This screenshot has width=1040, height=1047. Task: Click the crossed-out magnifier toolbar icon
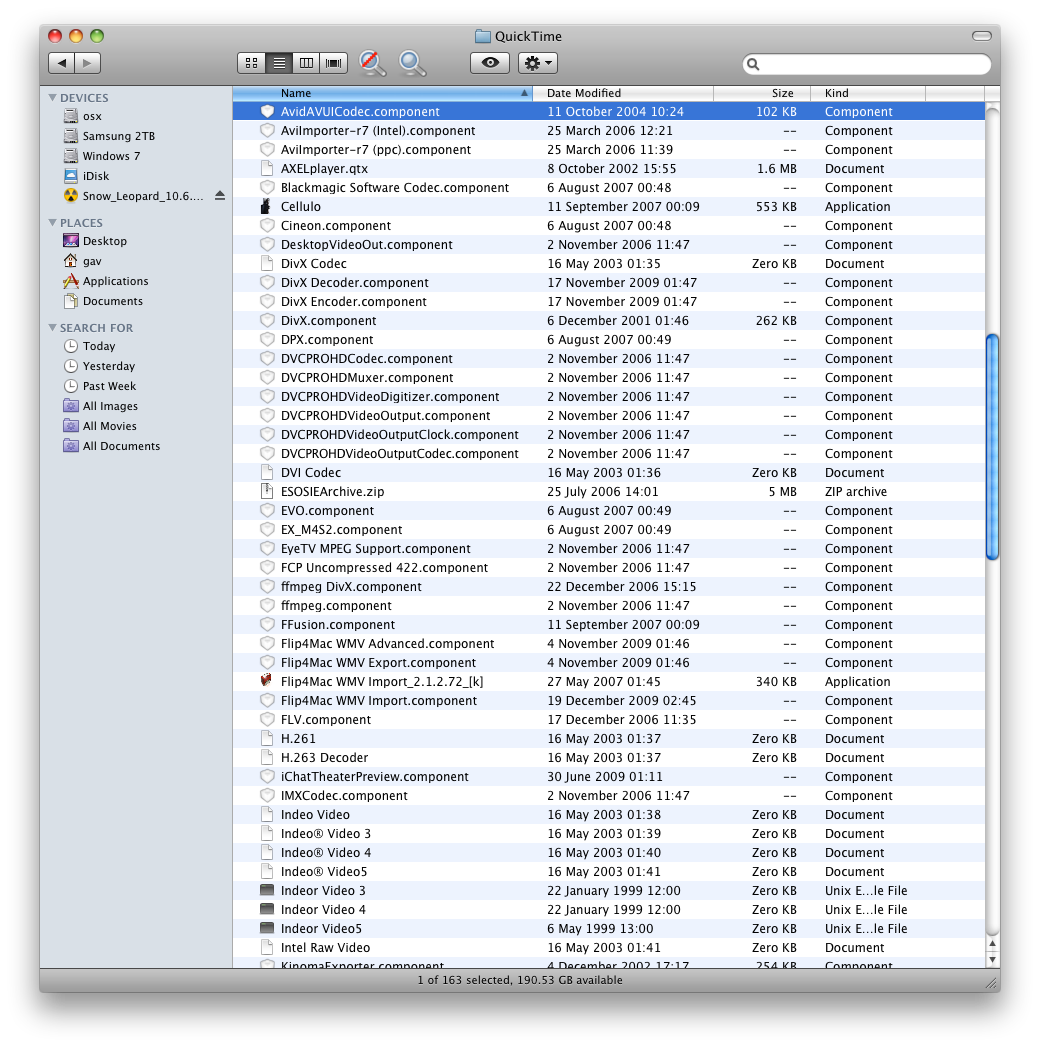coord(372,63)
